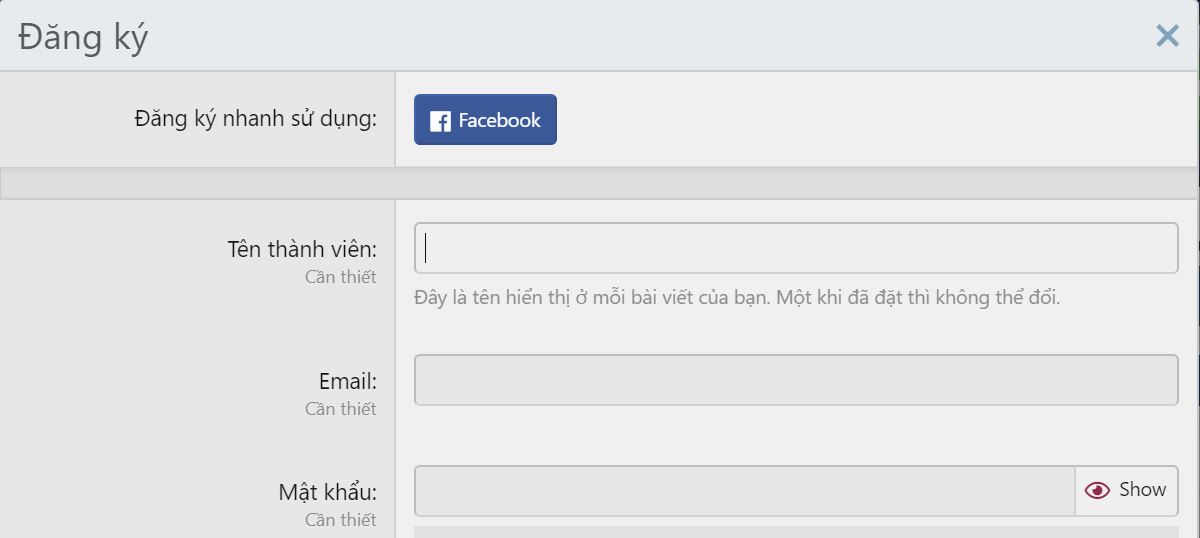Click "Cần thiết" under the Email label
This screenshot has width=1200, height=538.
[340, 408]
